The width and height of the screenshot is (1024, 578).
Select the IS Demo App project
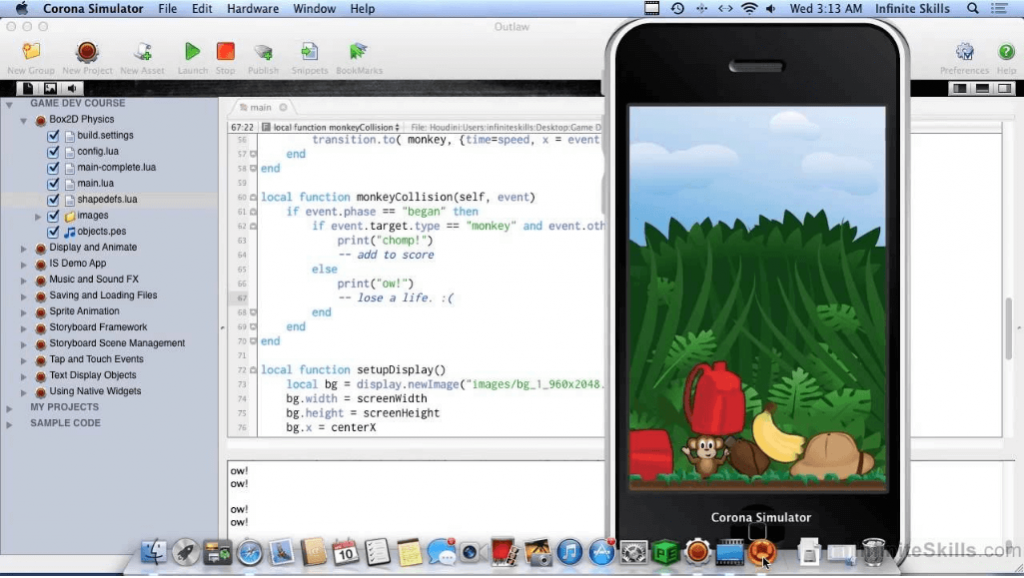(x=78, y=263)
